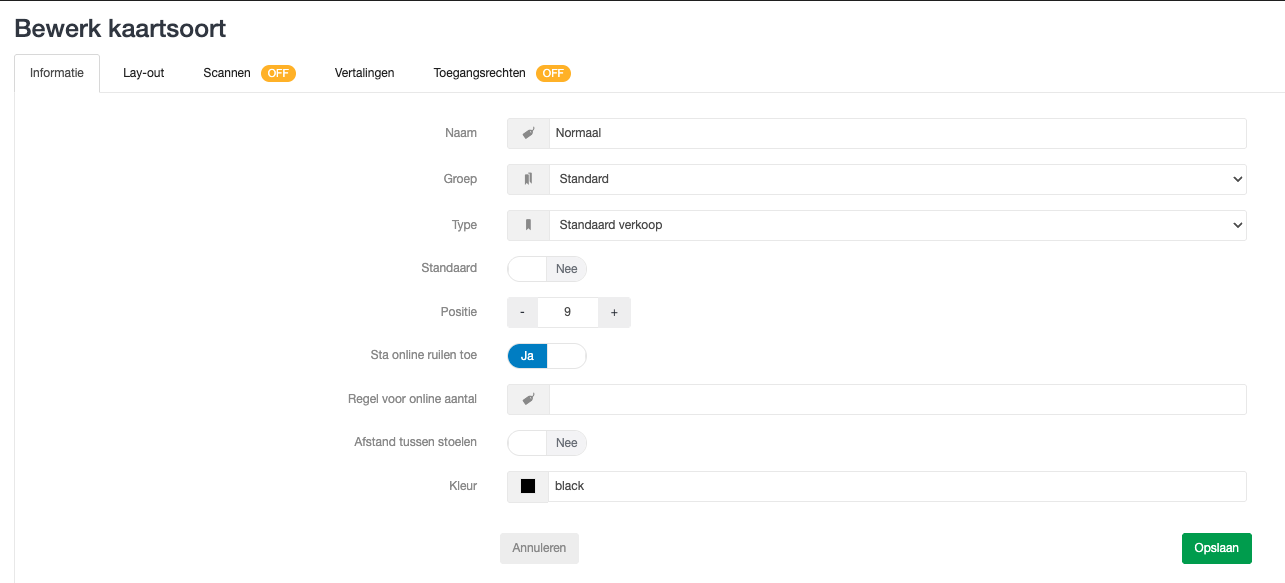
Task: Click the book icon beside the Groep dropdown
Action: point(528,179)
